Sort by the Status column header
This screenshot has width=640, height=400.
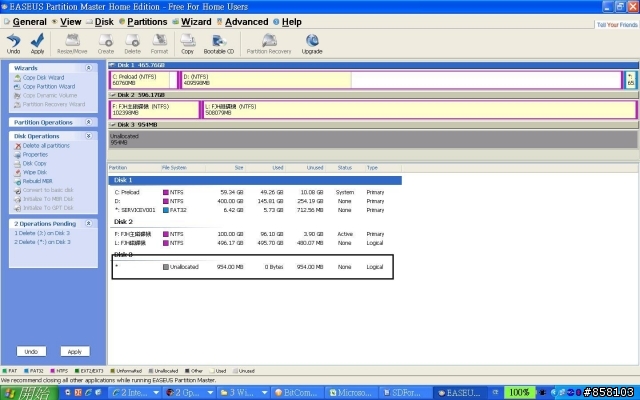[x=344, y=168]
